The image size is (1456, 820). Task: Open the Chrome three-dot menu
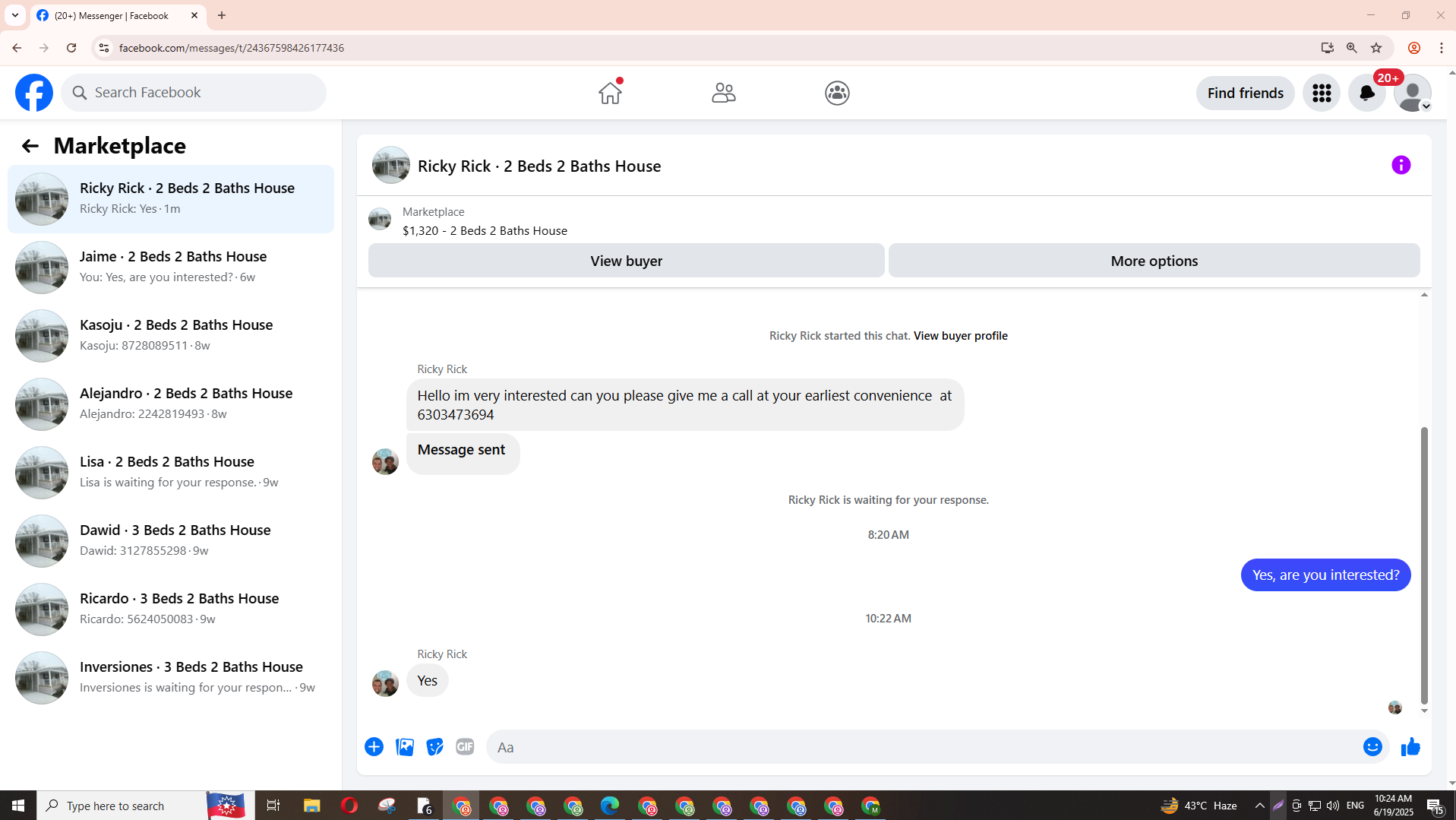(1442, 48)
